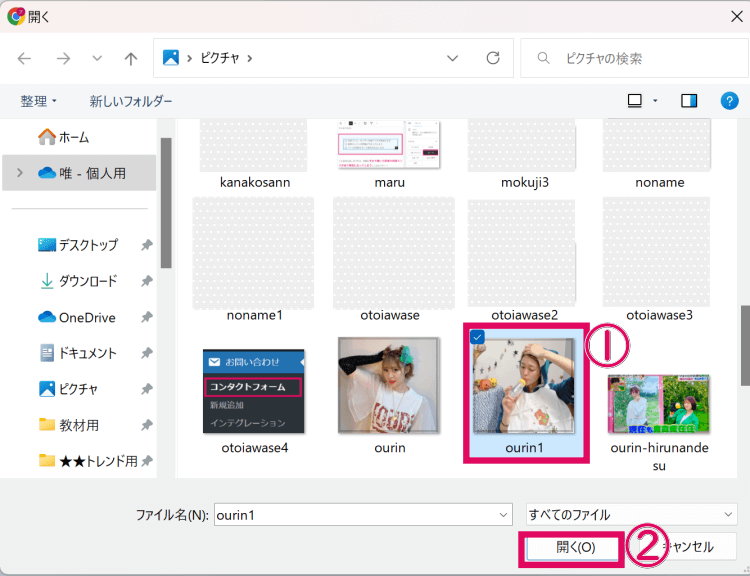The height and width of the screenshot is (576, 750).
Task: Open the 整理 menu
Action: coord(39,101)
